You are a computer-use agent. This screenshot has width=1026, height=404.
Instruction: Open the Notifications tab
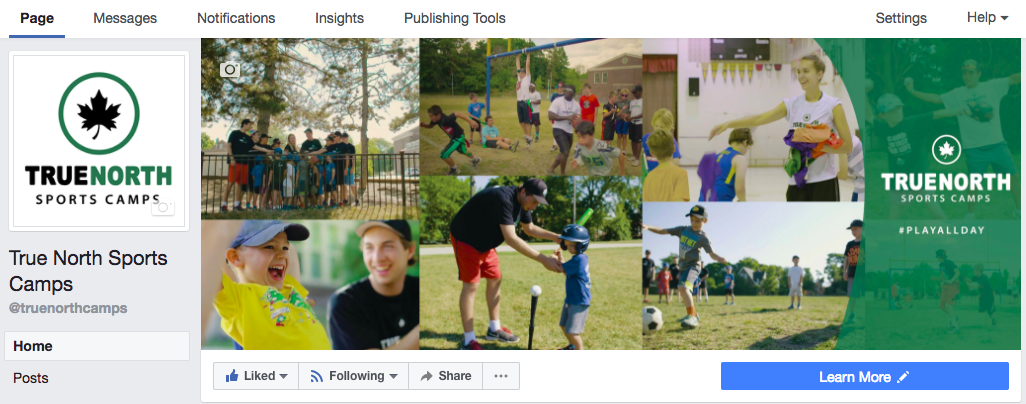(236, 18)
